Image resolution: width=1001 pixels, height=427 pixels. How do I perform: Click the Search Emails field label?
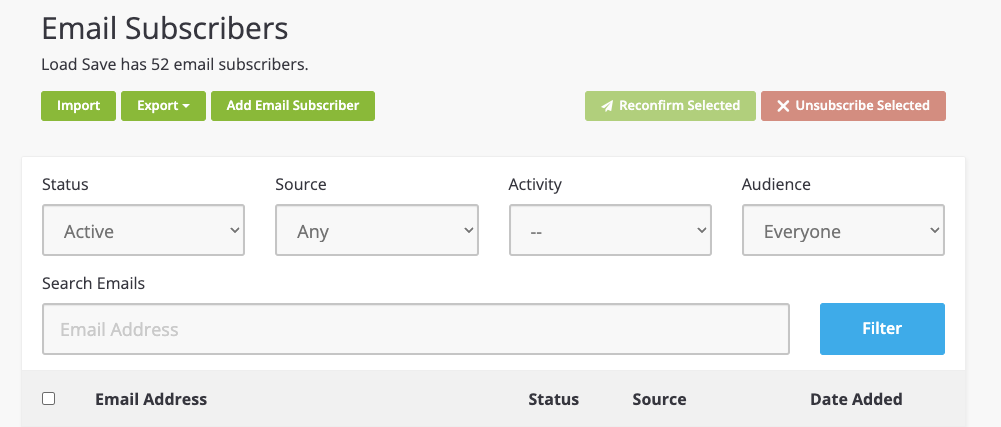pyautogui.click(x=94, y=283)
